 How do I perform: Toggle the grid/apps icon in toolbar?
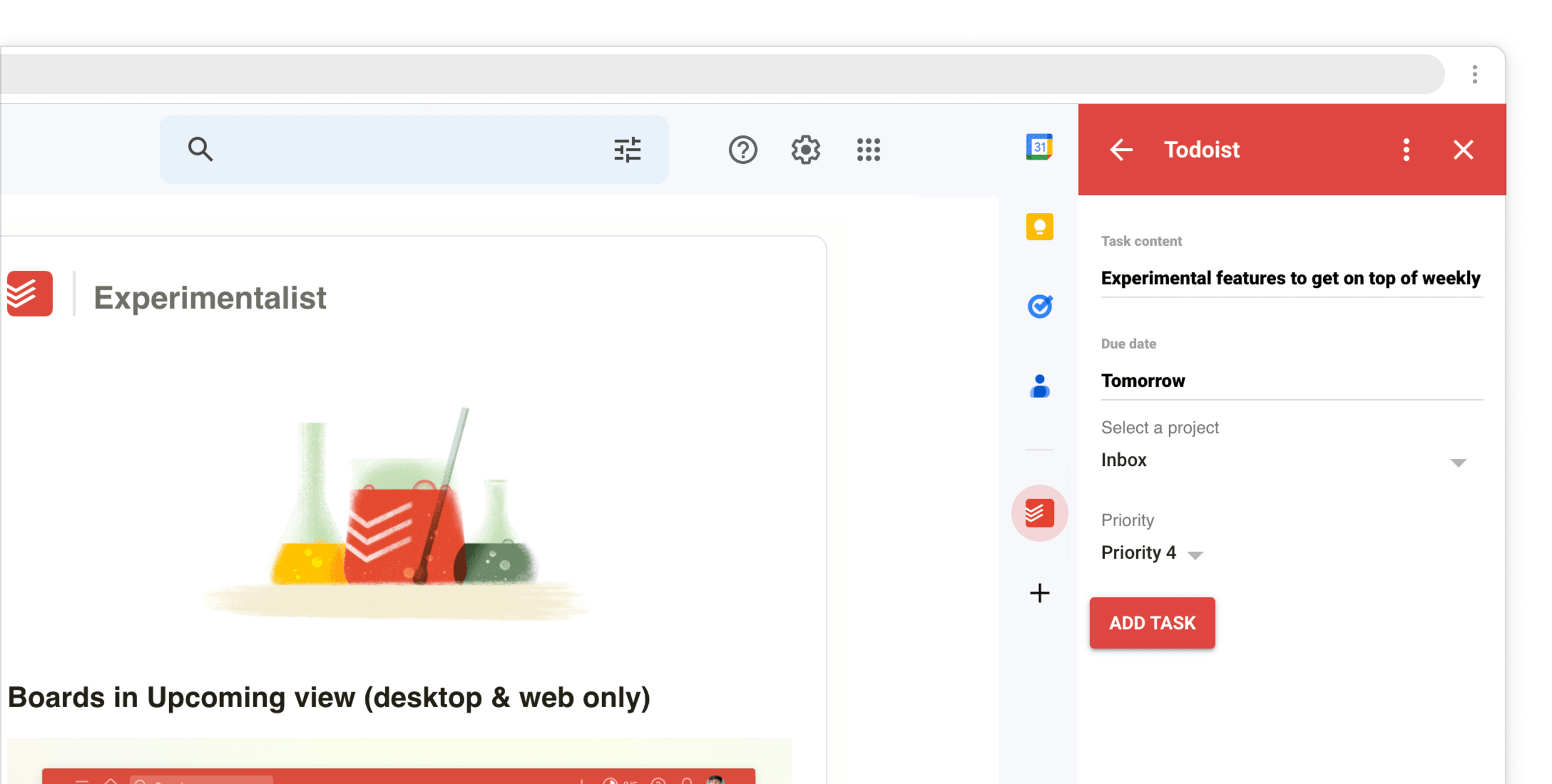867,150
